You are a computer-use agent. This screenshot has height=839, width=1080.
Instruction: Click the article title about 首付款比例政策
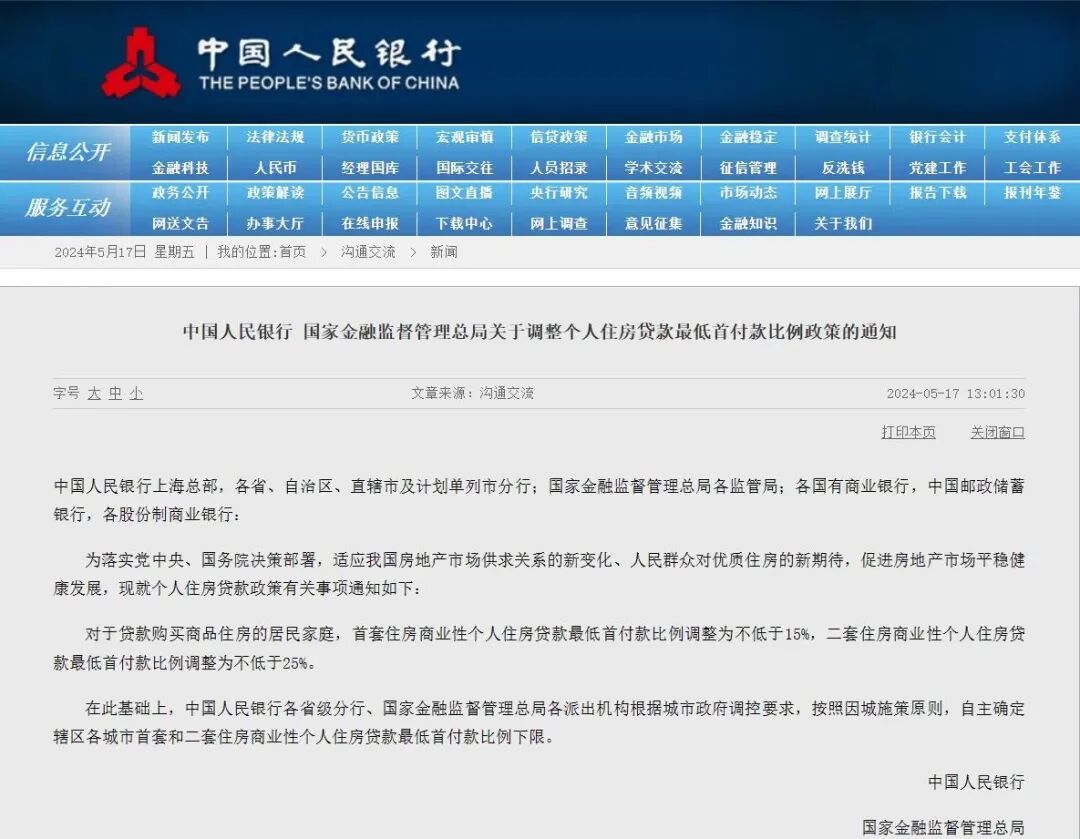[x=539, y=331]
